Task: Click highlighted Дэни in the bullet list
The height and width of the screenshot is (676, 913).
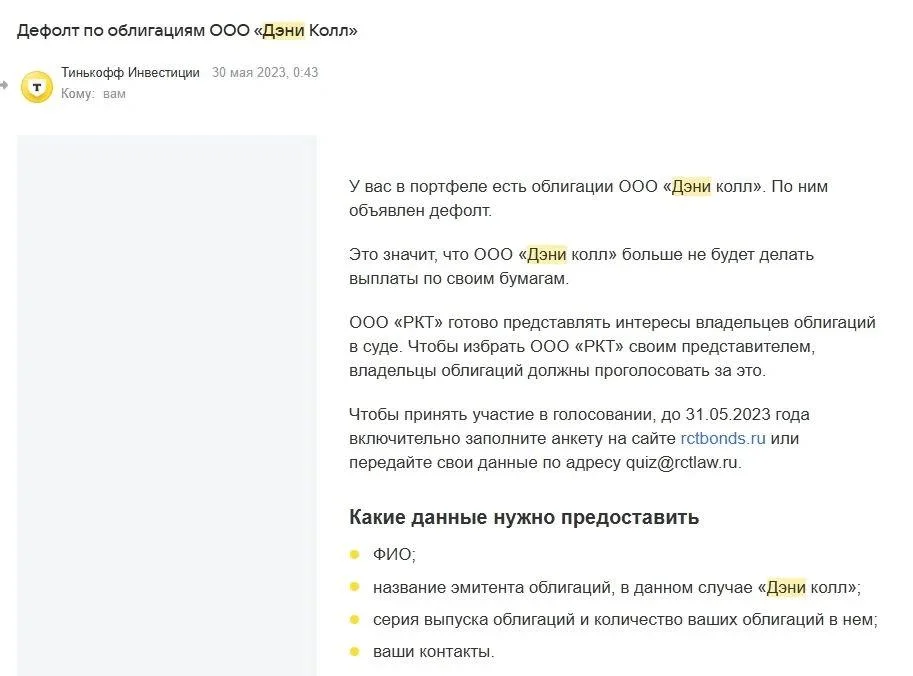Action: click(x=786, y=587)
